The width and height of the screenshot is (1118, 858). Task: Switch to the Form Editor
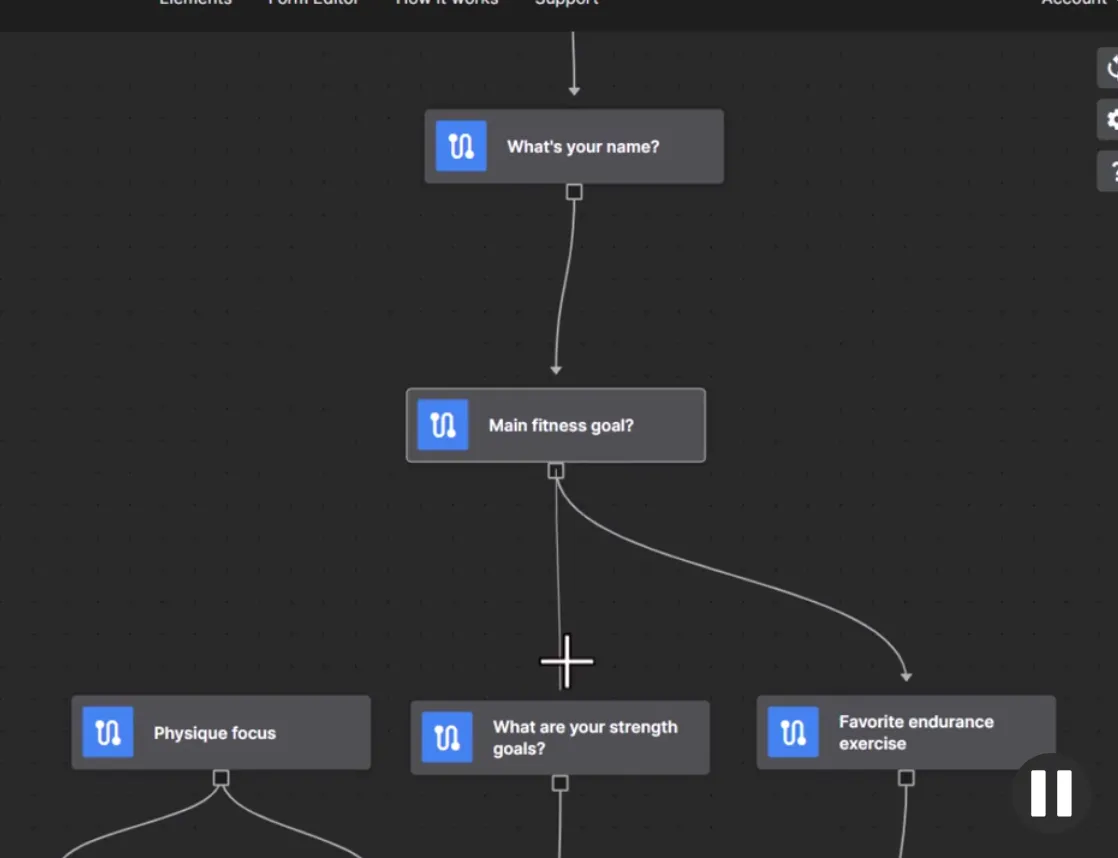click(314, 4)
